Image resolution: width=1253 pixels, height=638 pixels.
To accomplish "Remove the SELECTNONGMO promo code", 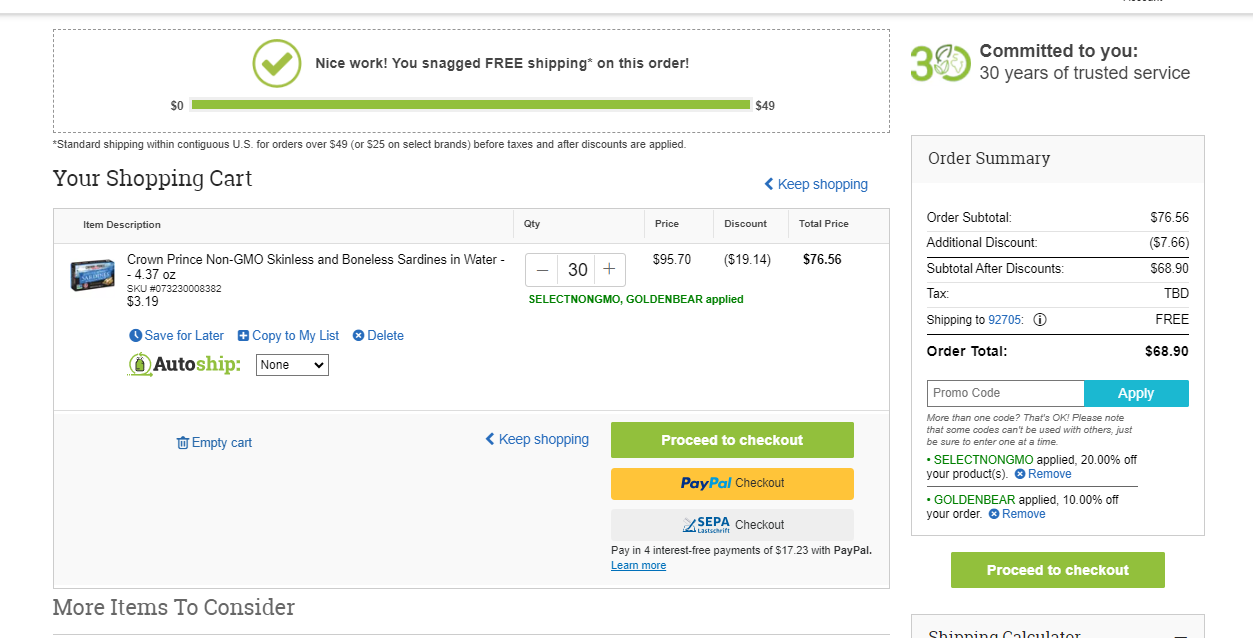I will pos(1043,474).
